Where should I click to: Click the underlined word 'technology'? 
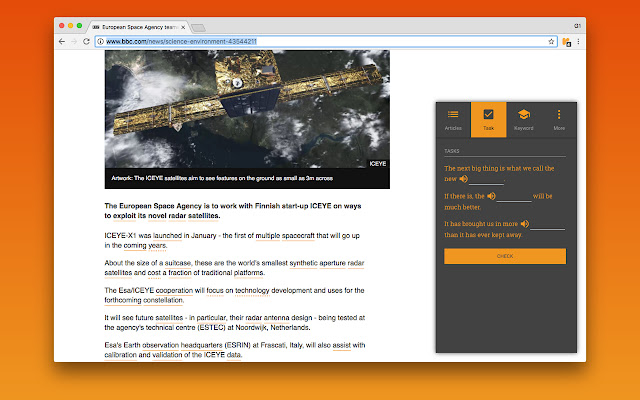(252, 290)
